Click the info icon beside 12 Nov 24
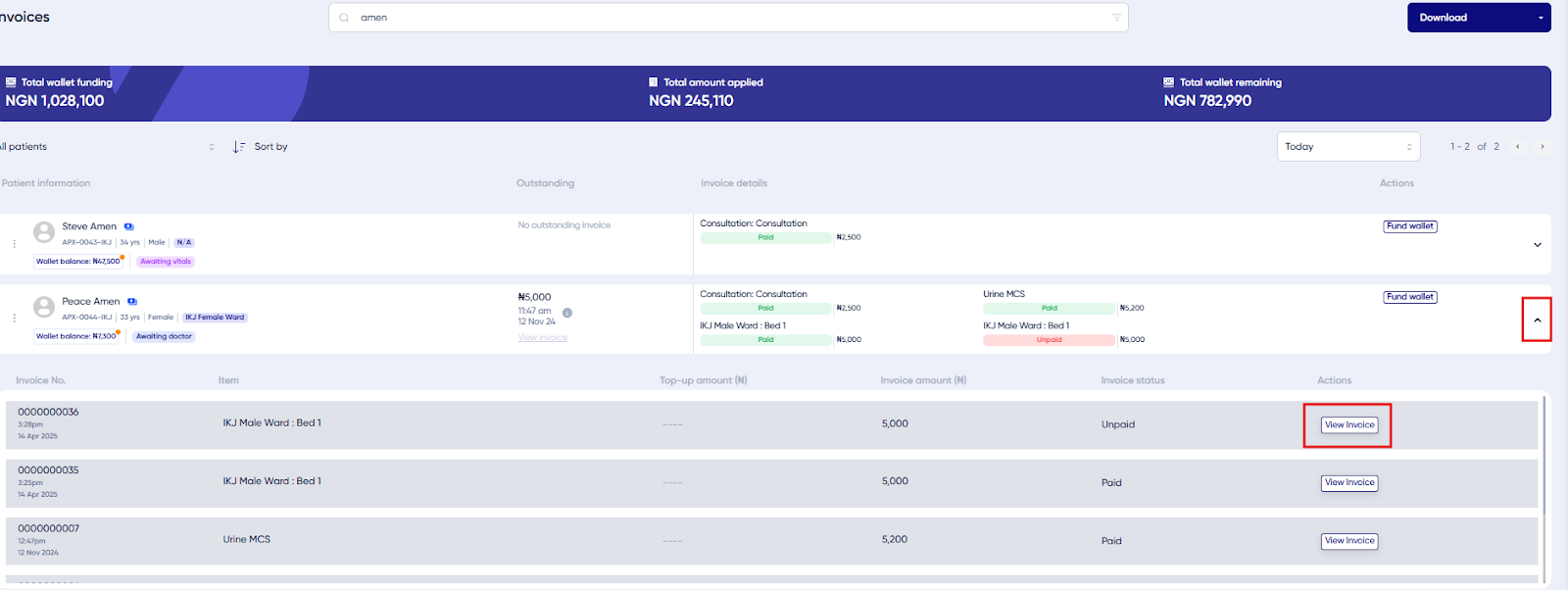This screenshot has height=590, width=1568. pos(567,314)
